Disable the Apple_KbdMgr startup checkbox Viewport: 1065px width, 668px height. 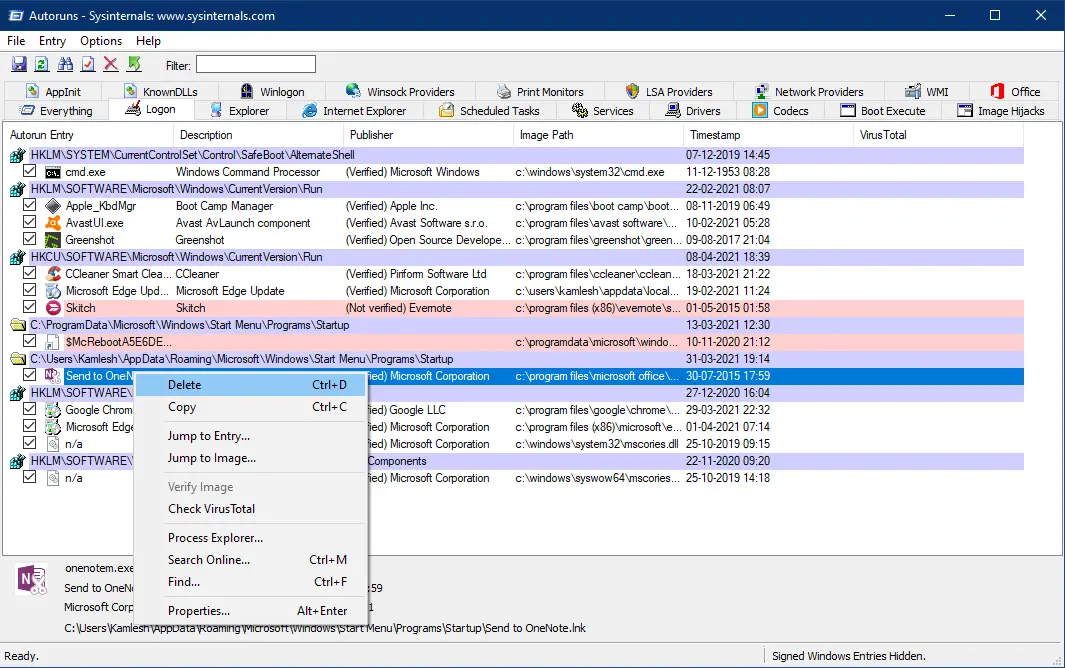(x=29, y=205)
